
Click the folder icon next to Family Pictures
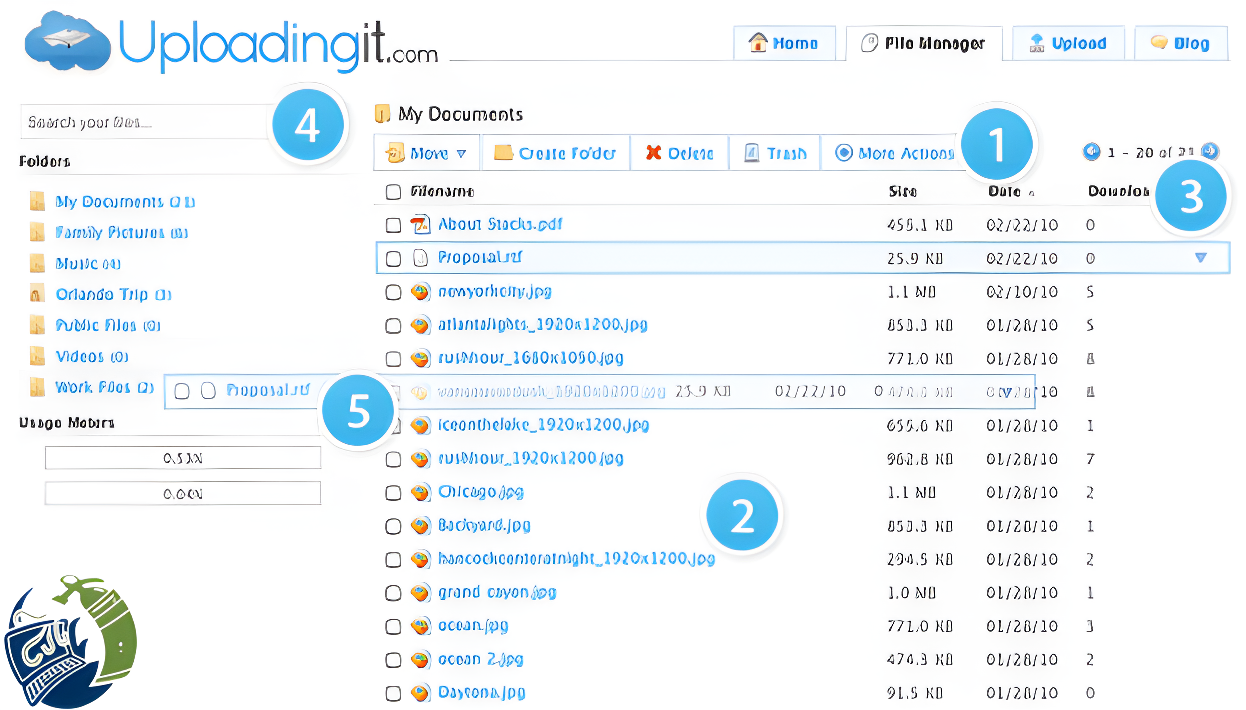click(37, 232)
